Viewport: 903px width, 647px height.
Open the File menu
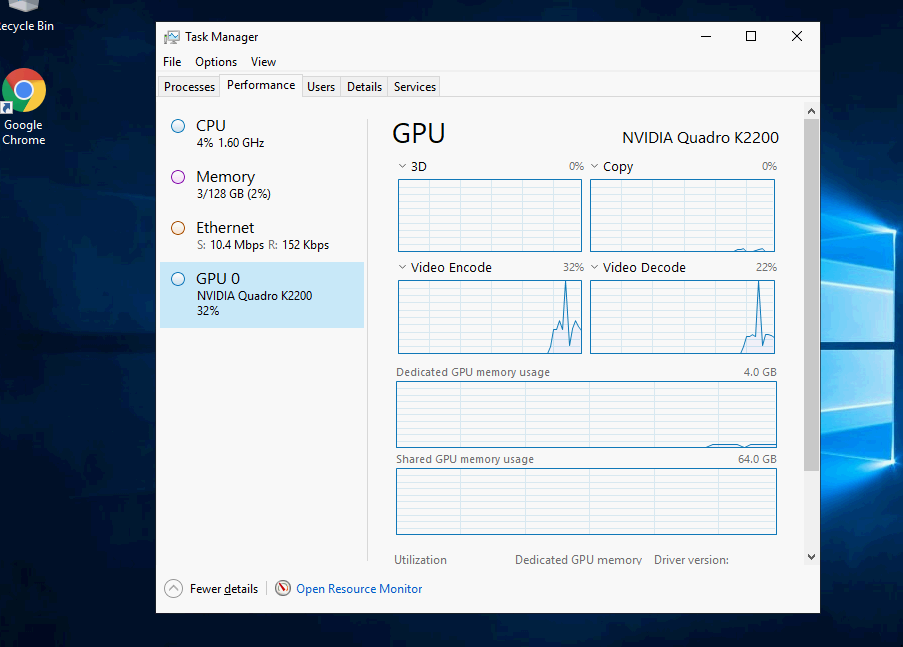(172, 62)
